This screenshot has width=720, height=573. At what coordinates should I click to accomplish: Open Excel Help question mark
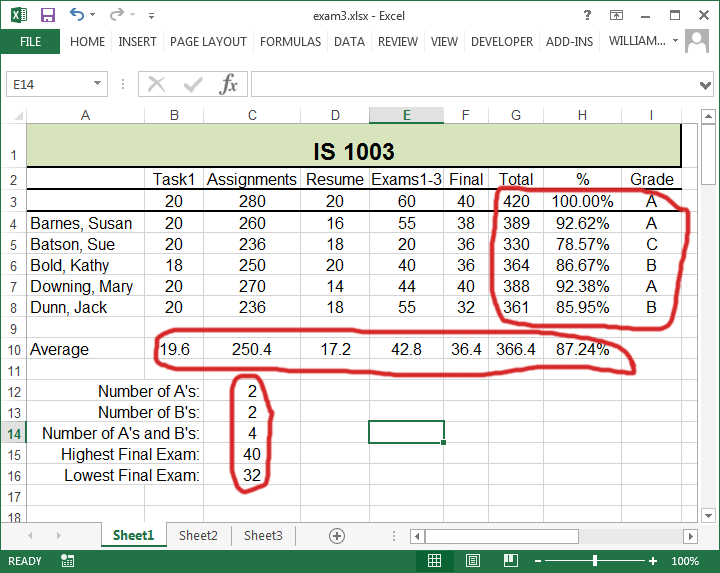coord(587,15)
